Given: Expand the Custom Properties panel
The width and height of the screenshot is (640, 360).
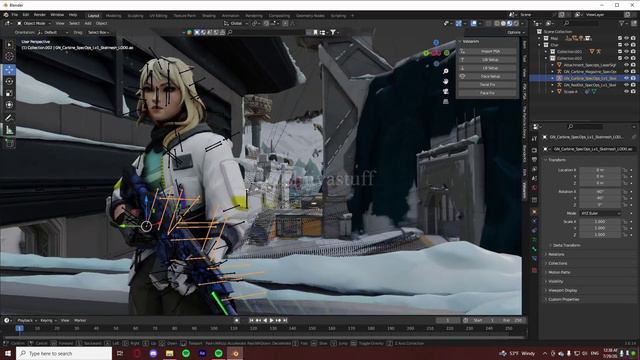Looking at the screenshot, I should pyautogui.click(x=563, y=299).
